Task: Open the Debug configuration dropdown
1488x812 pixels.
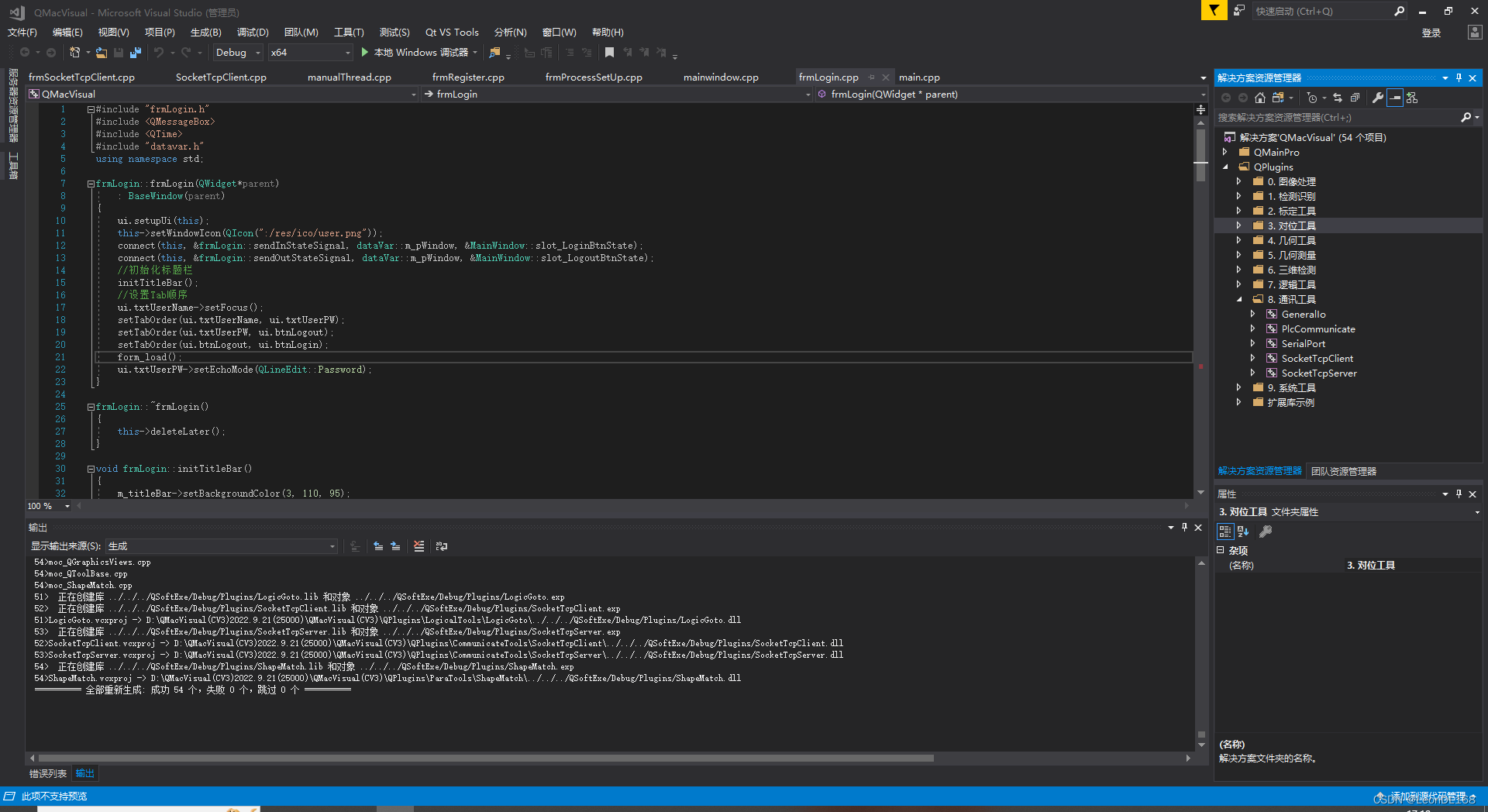Action: click(x=238, y=53)
